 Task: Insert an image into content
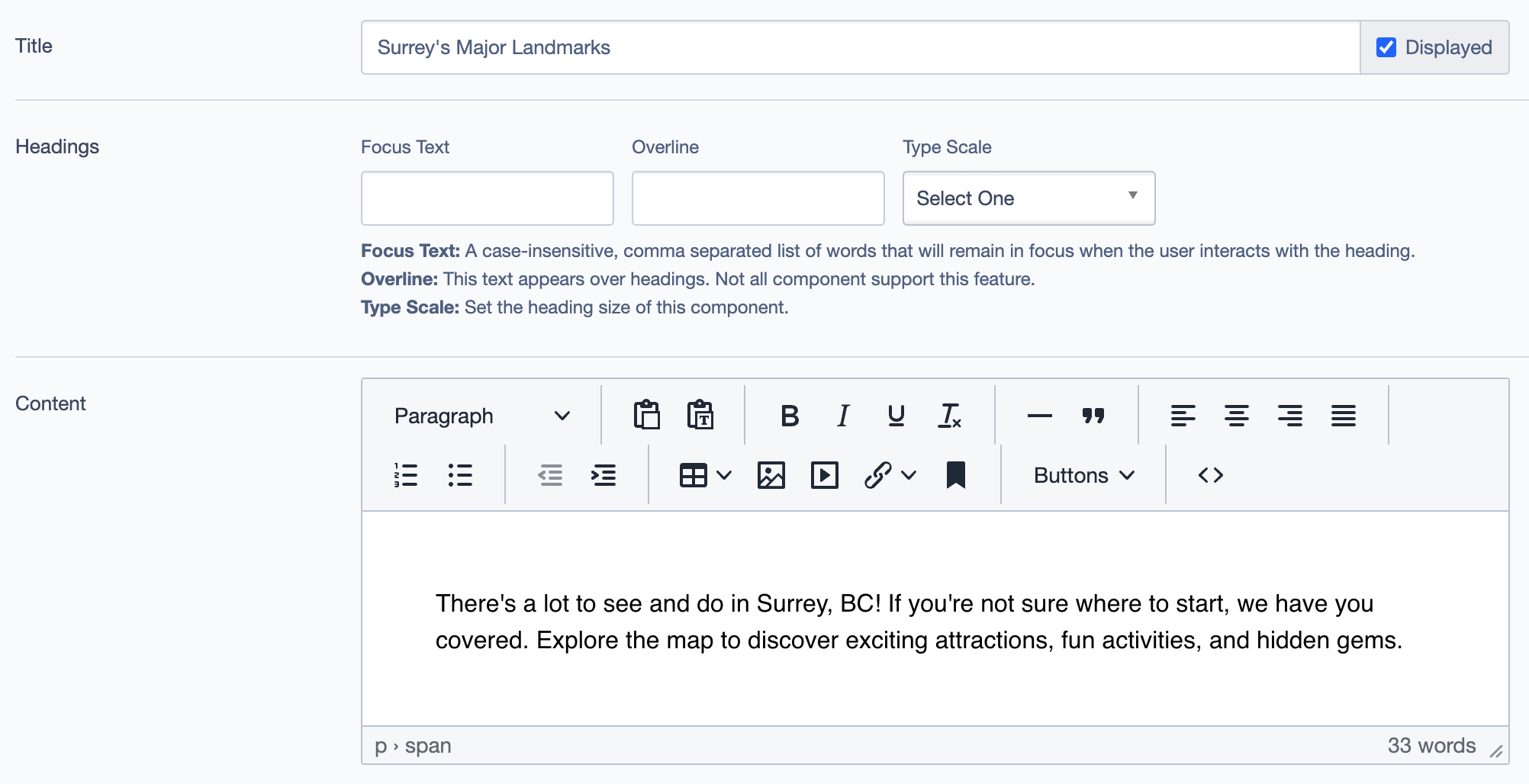[x=771, y=475]
